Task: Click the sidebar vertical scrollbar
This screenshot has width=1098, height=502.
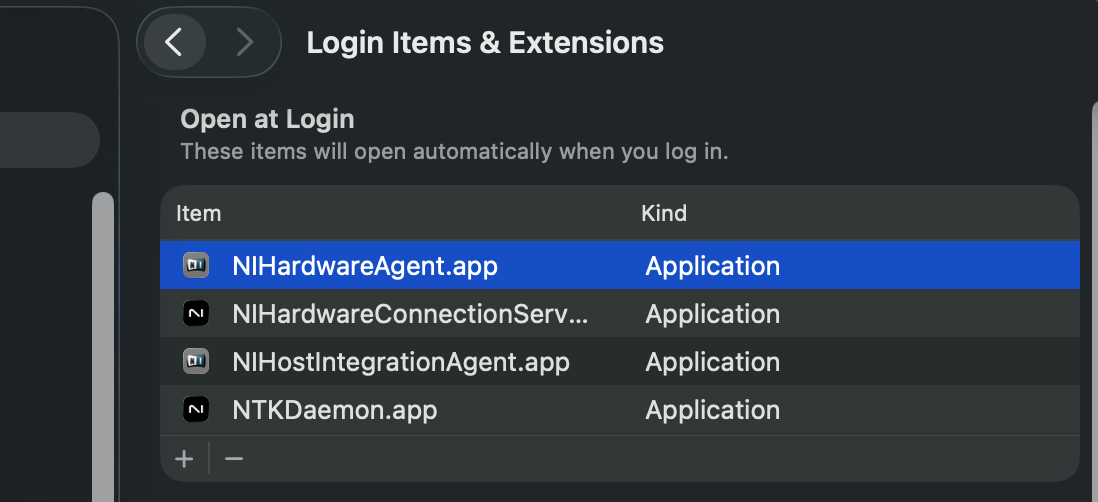Action: tap(103, 347)
